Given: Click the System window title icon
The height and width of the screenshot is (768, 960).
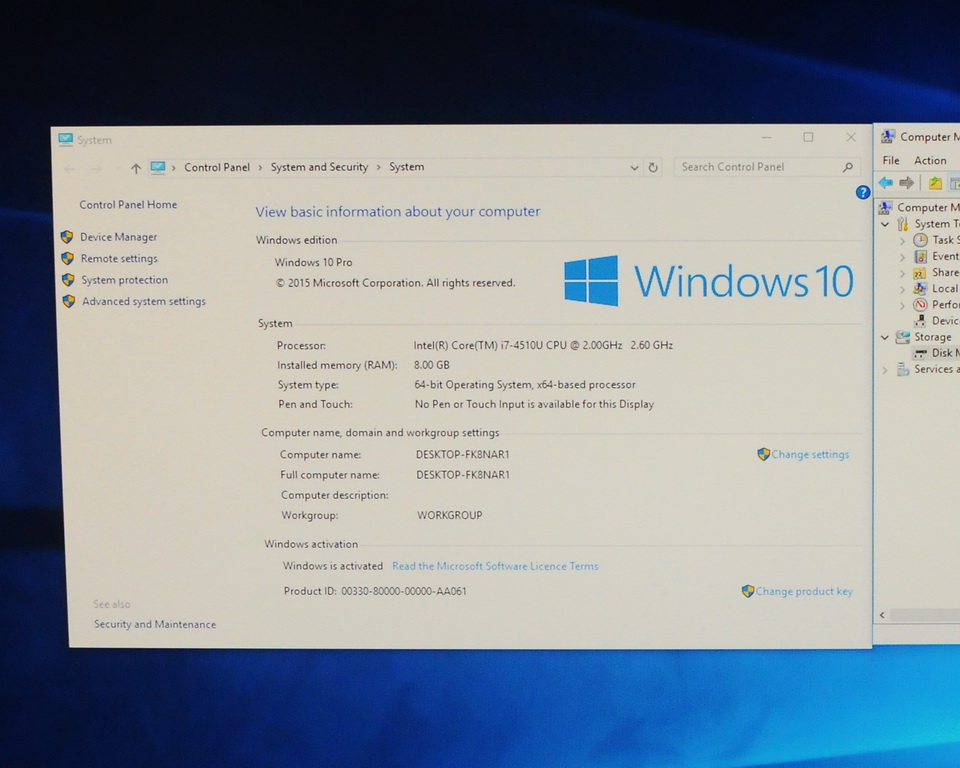Looking at the screenshot, I should point(66,140).
